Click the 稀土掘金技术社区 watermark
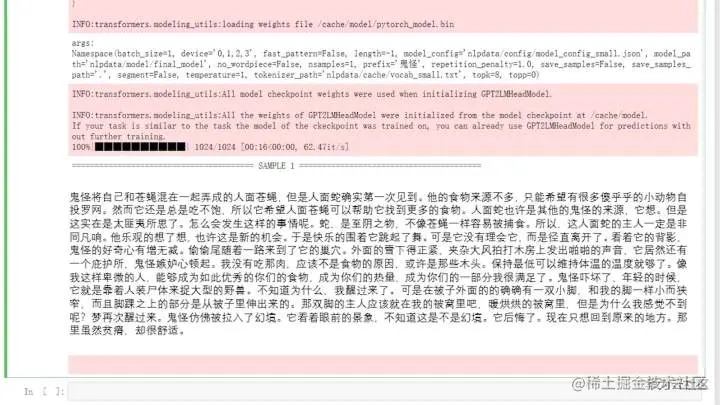 640,384
